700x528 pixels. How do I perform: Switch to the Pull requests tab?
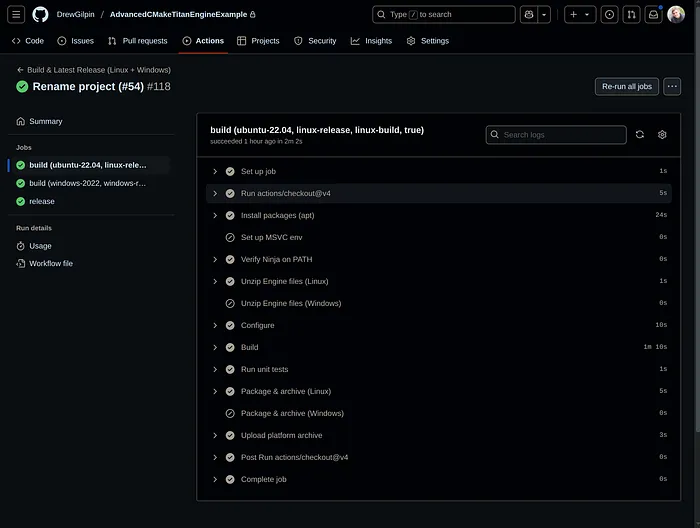(138, 41)
